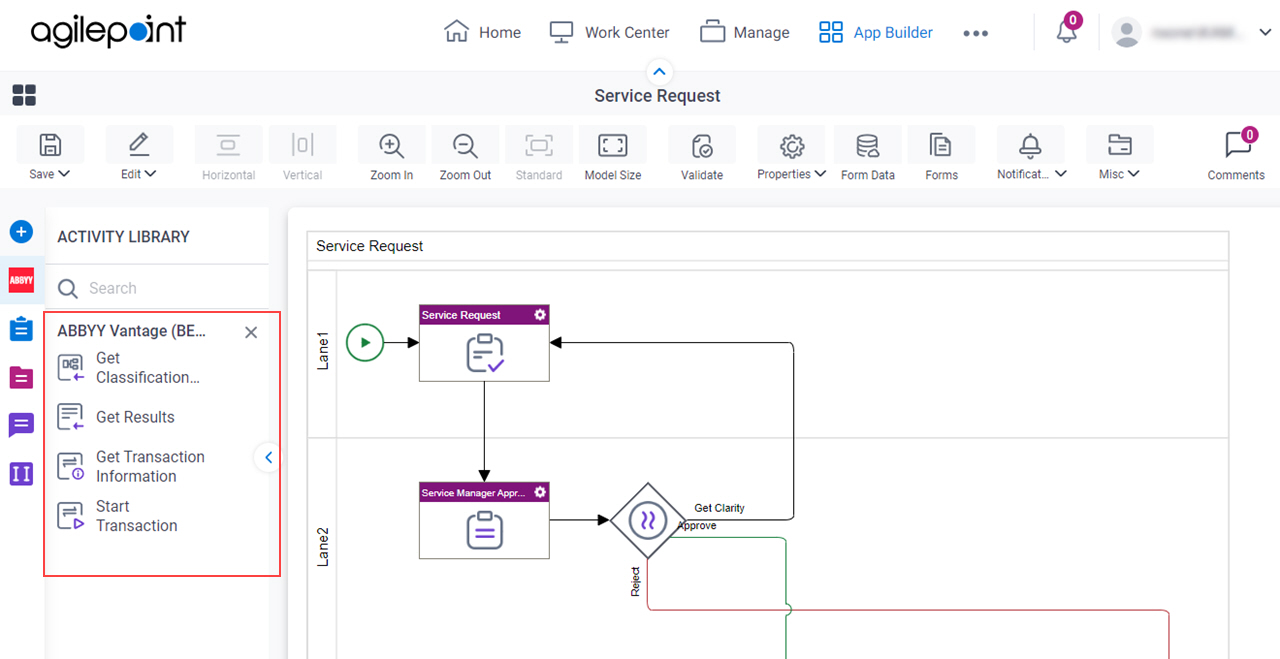This screenshot has height=659, width=1280.
Task: Open the Work Center tab
Action: 609,32
